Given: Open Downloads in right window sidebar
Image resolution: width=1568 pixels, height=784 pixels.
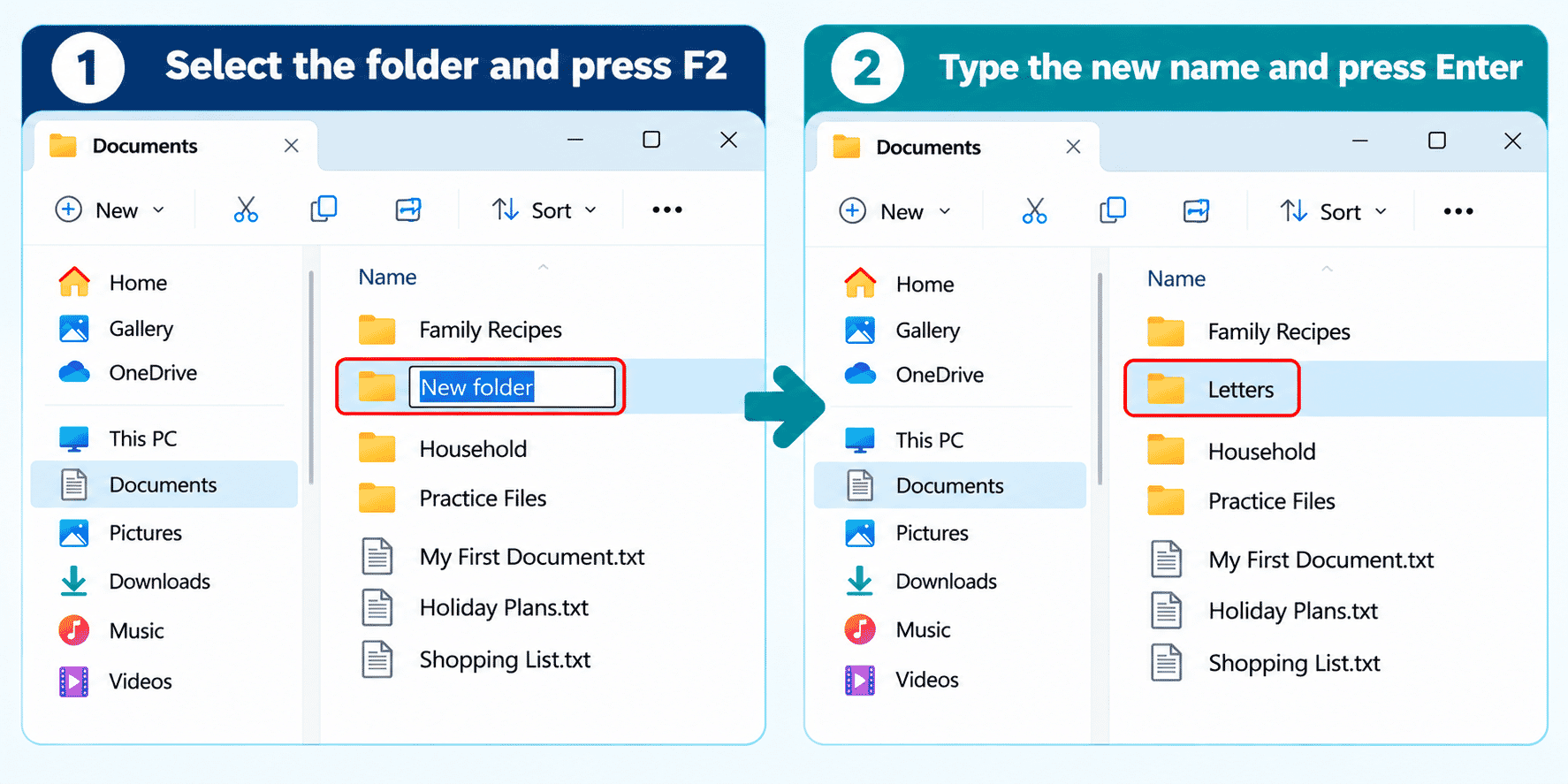Looking at the screenshot, I should (921, 582).
